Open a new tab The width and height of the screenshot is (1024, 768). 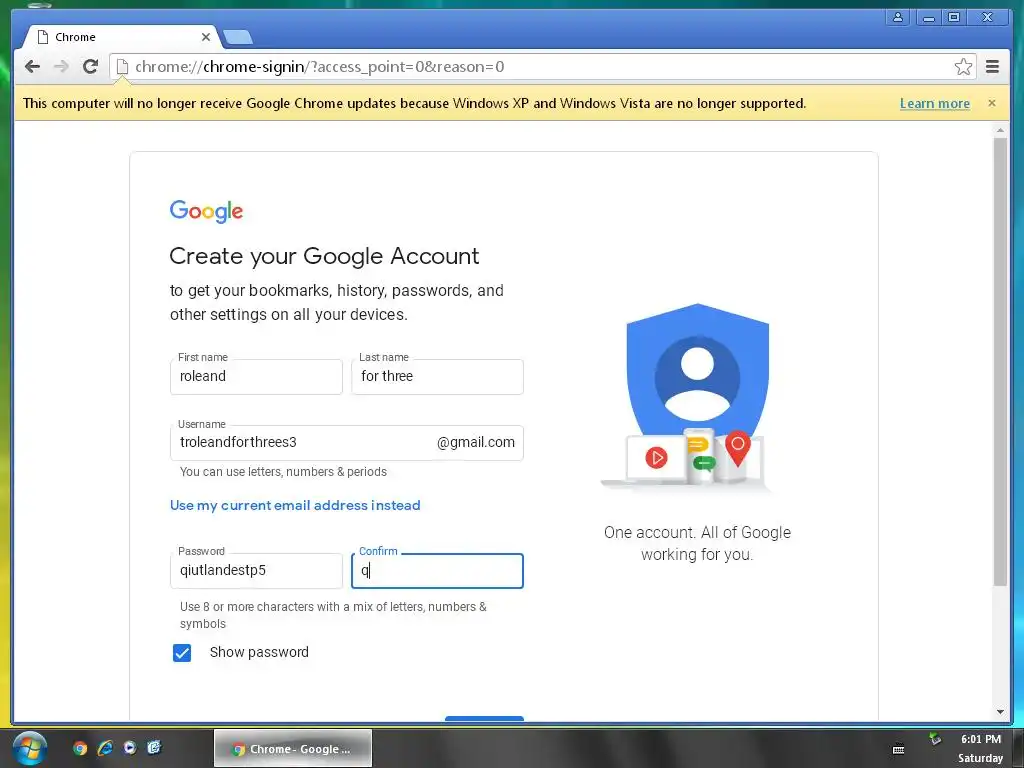coord(238,38)
